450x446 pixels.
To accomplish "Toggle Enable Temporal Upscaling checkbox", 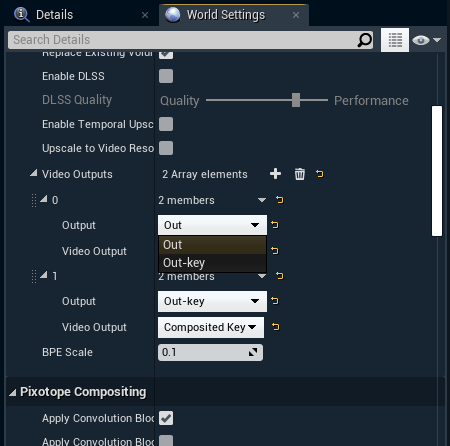I will click(x=166, y=124).
